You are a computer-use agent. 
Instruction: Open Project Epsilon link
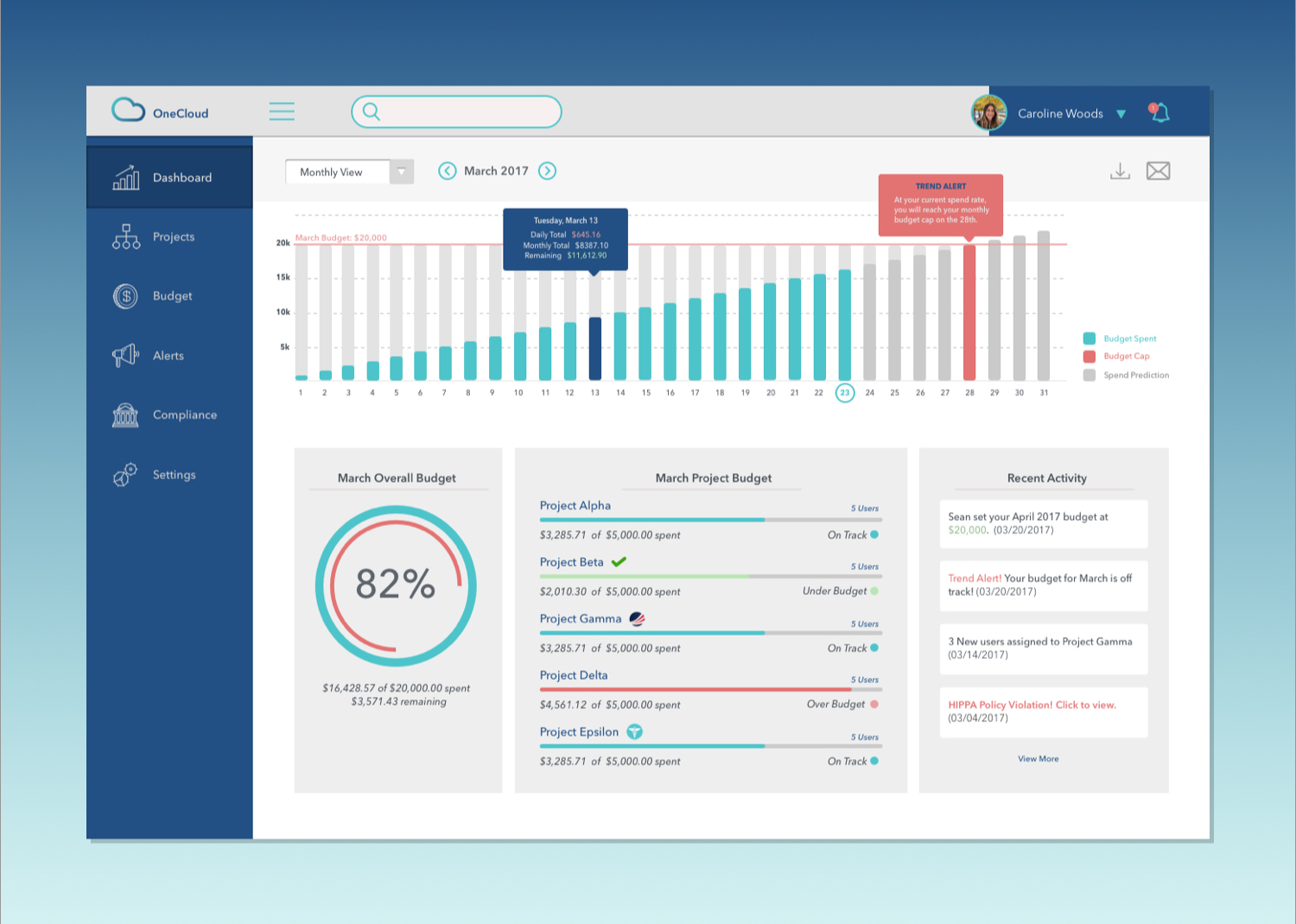(x=579, y=732)
